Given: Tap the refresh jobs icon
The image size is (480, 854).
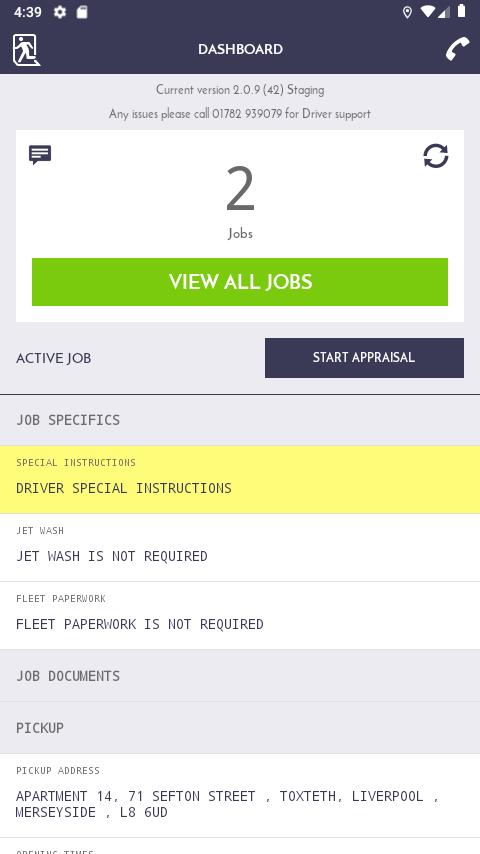Looking at the screenshot, I should tap(435, 156).
